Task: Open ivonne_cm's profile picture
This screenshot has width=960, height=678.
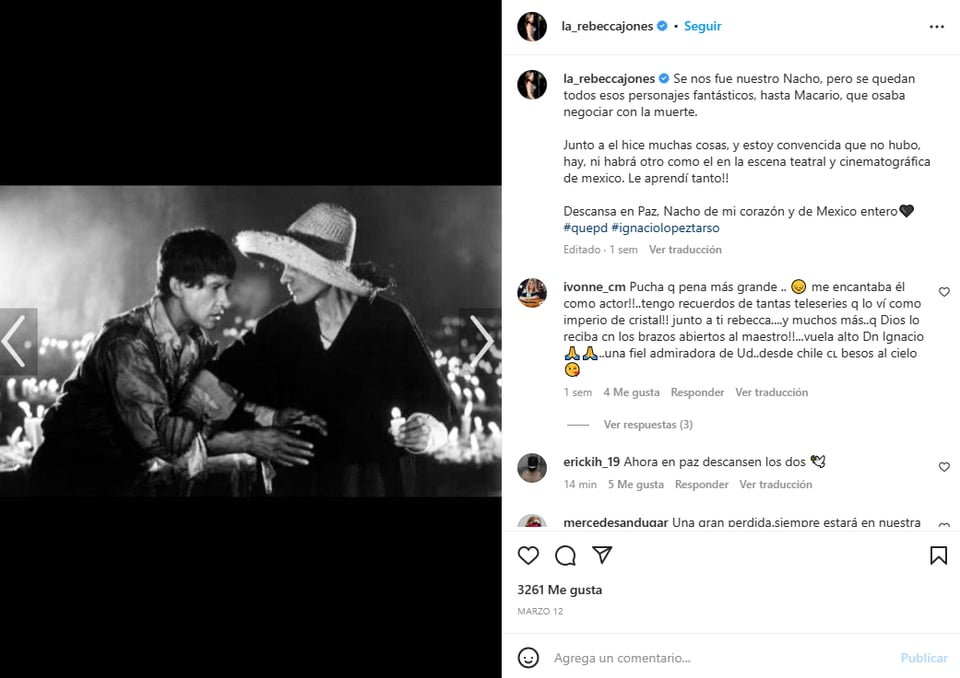Action: 532,292
